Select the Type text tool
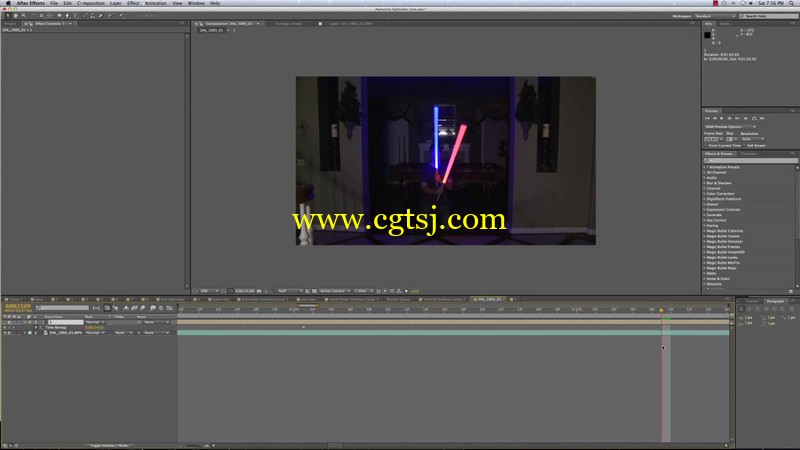This screenshot has height=450, width=800. point(75,15)
